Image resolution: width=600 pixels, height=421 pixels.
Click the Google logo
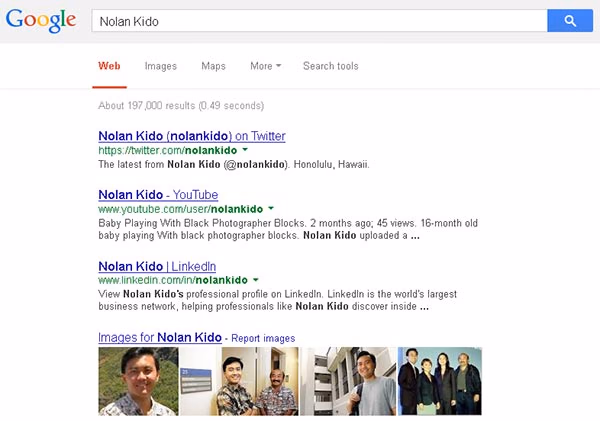(41, 21)
